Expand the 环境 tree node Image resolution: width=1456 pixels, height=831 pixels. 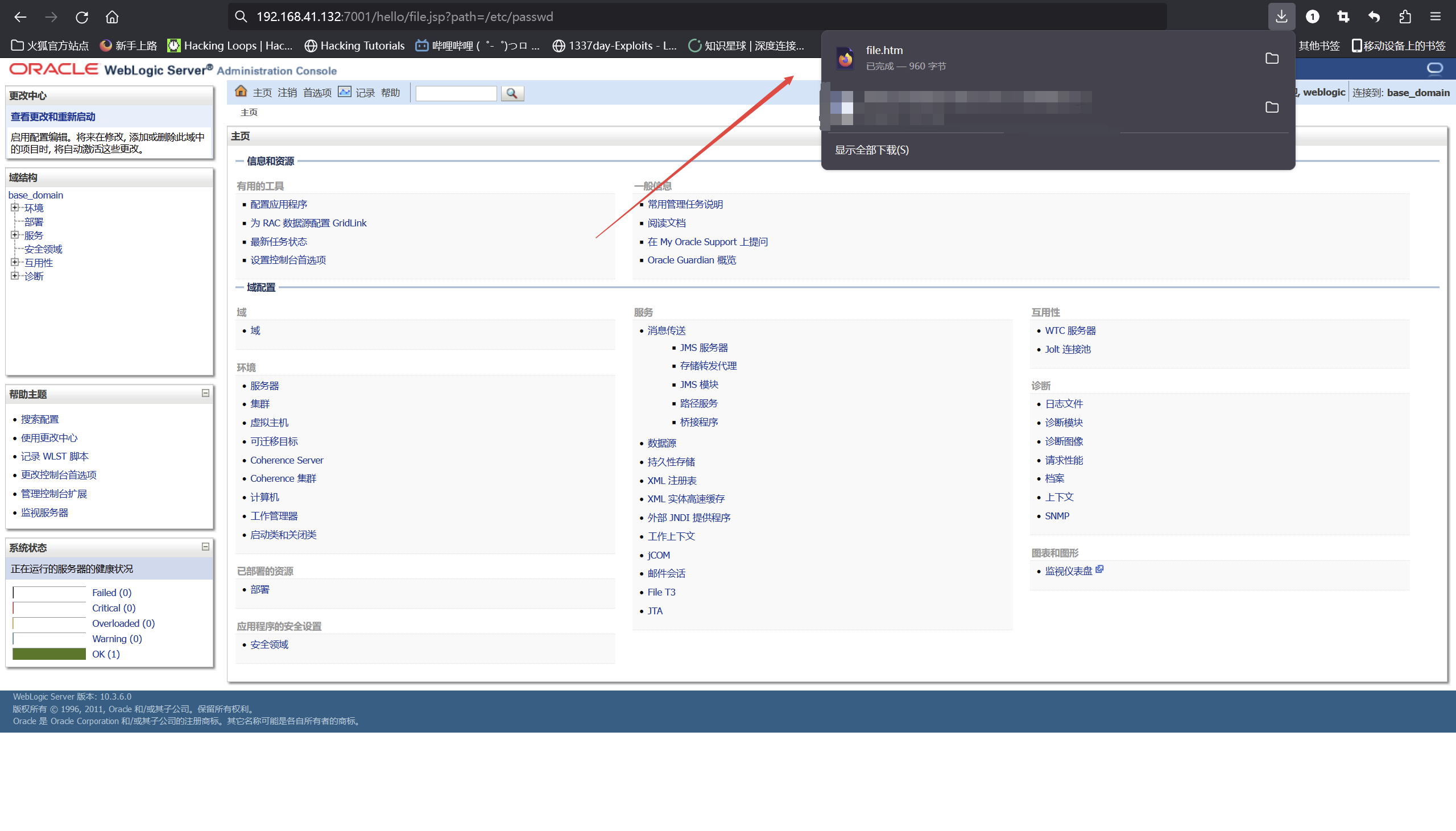[x=15, y=208]
